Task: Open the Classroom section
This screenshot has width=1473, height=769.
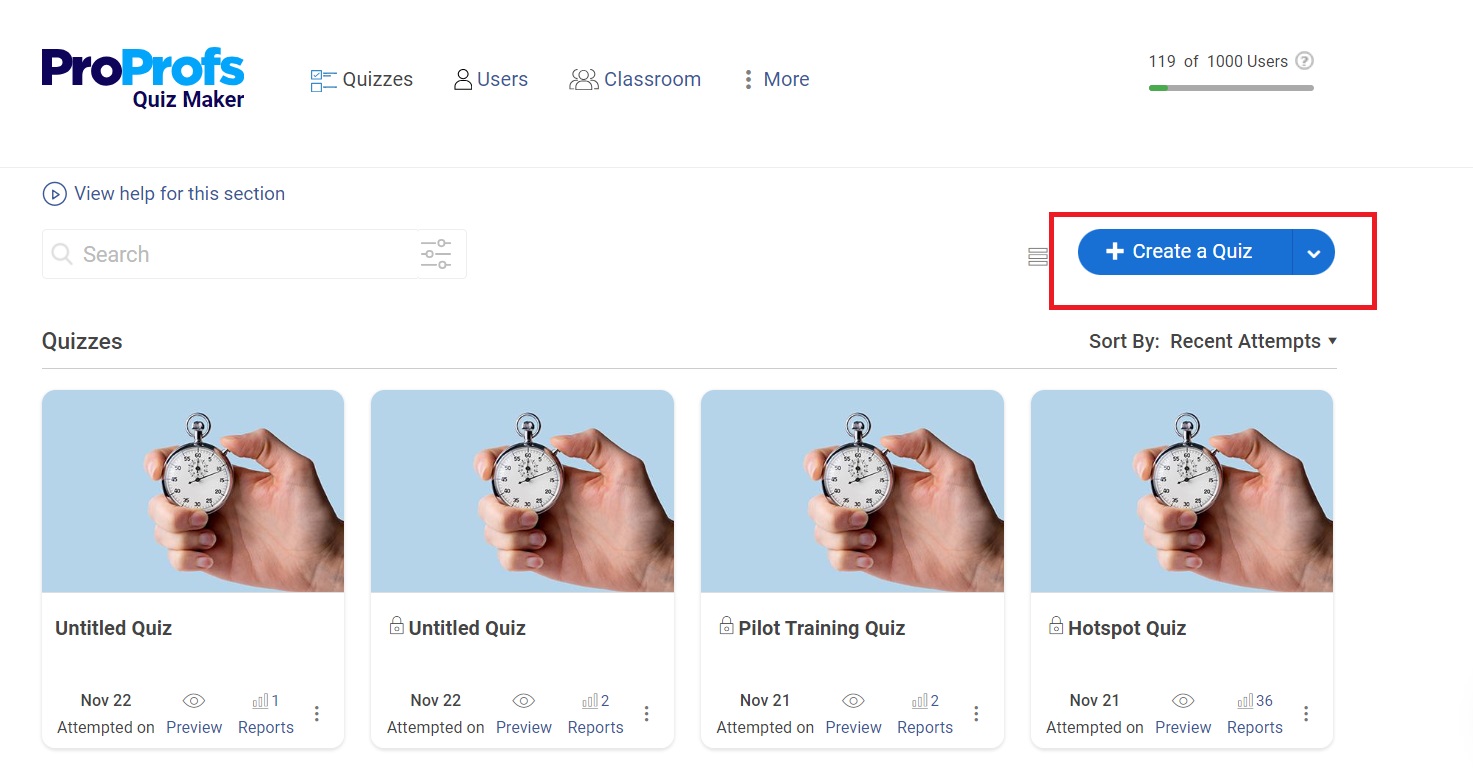Action: (635, 79)
